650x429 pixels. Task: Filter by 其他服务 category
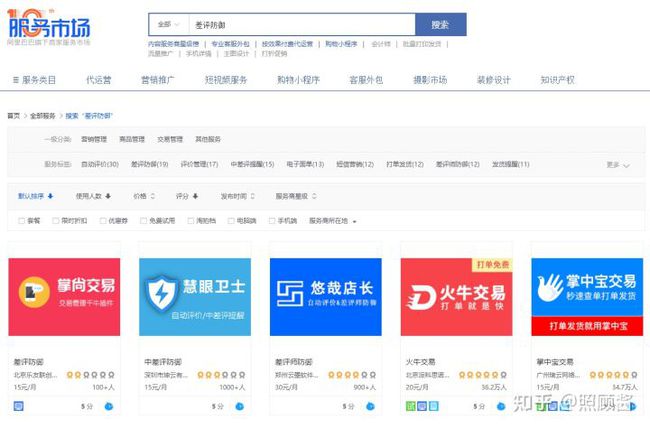[x=208, y=139]
